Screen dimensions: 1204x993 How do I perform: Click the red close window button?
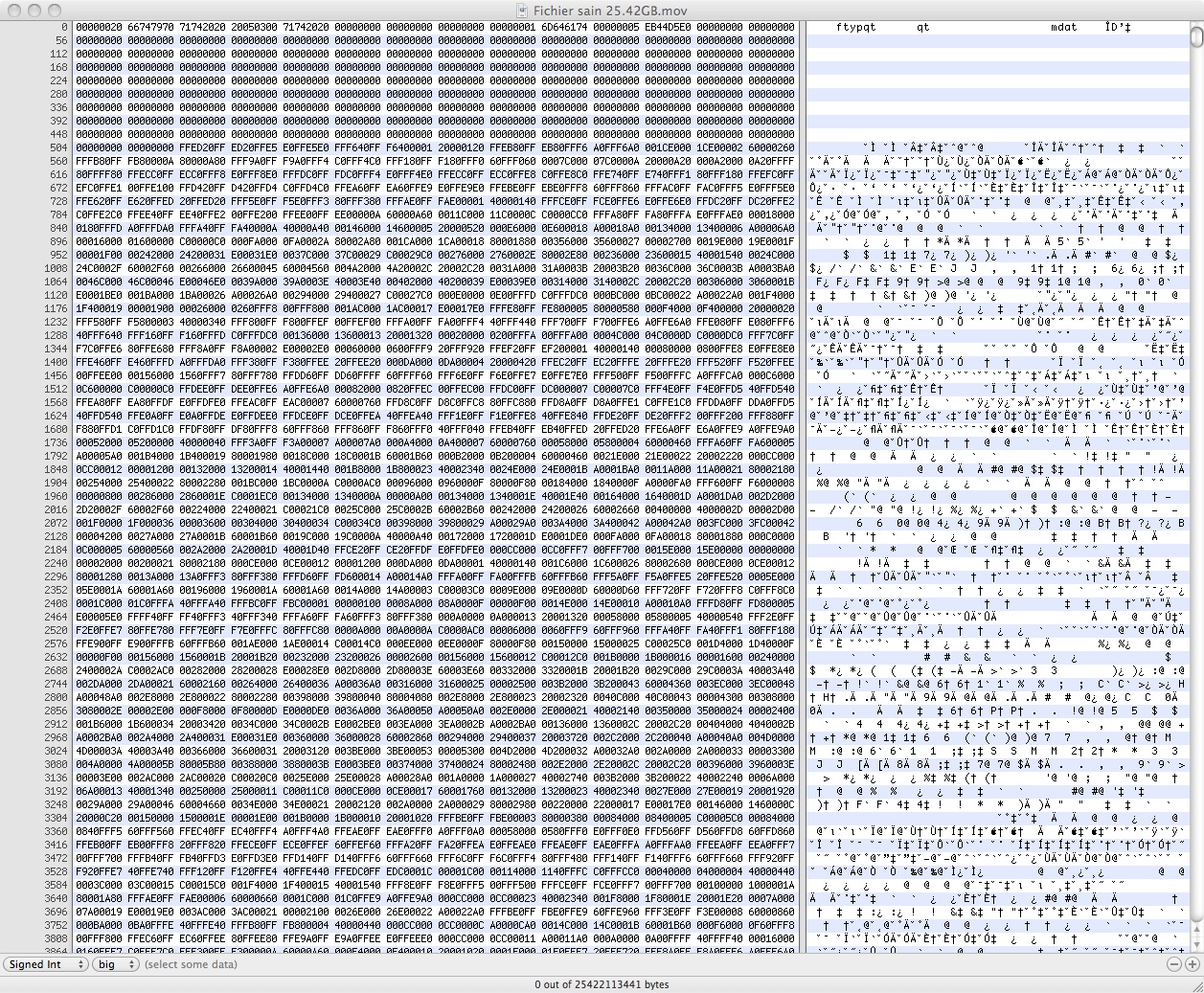[x=12, y=10]
